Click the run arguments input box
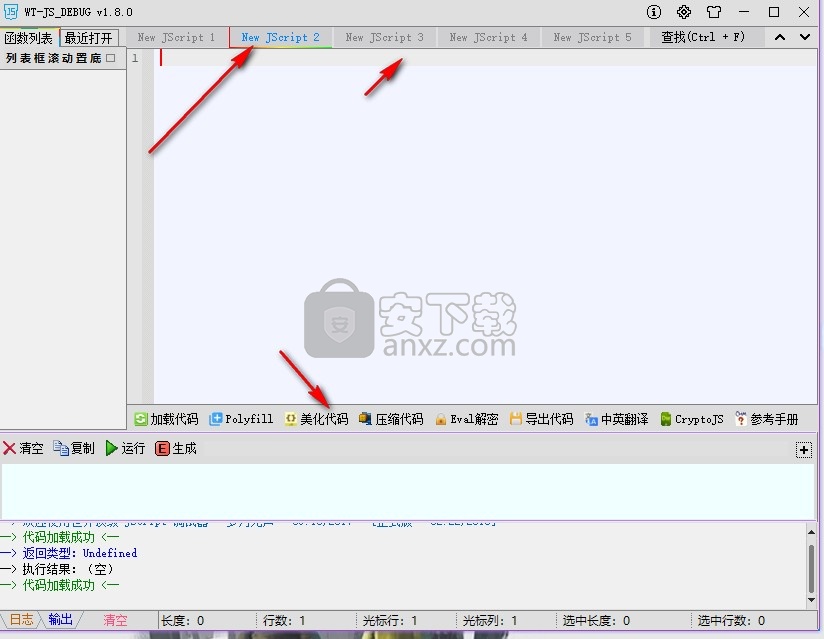The height and width of the screenshot is (639, 824). 408,491
